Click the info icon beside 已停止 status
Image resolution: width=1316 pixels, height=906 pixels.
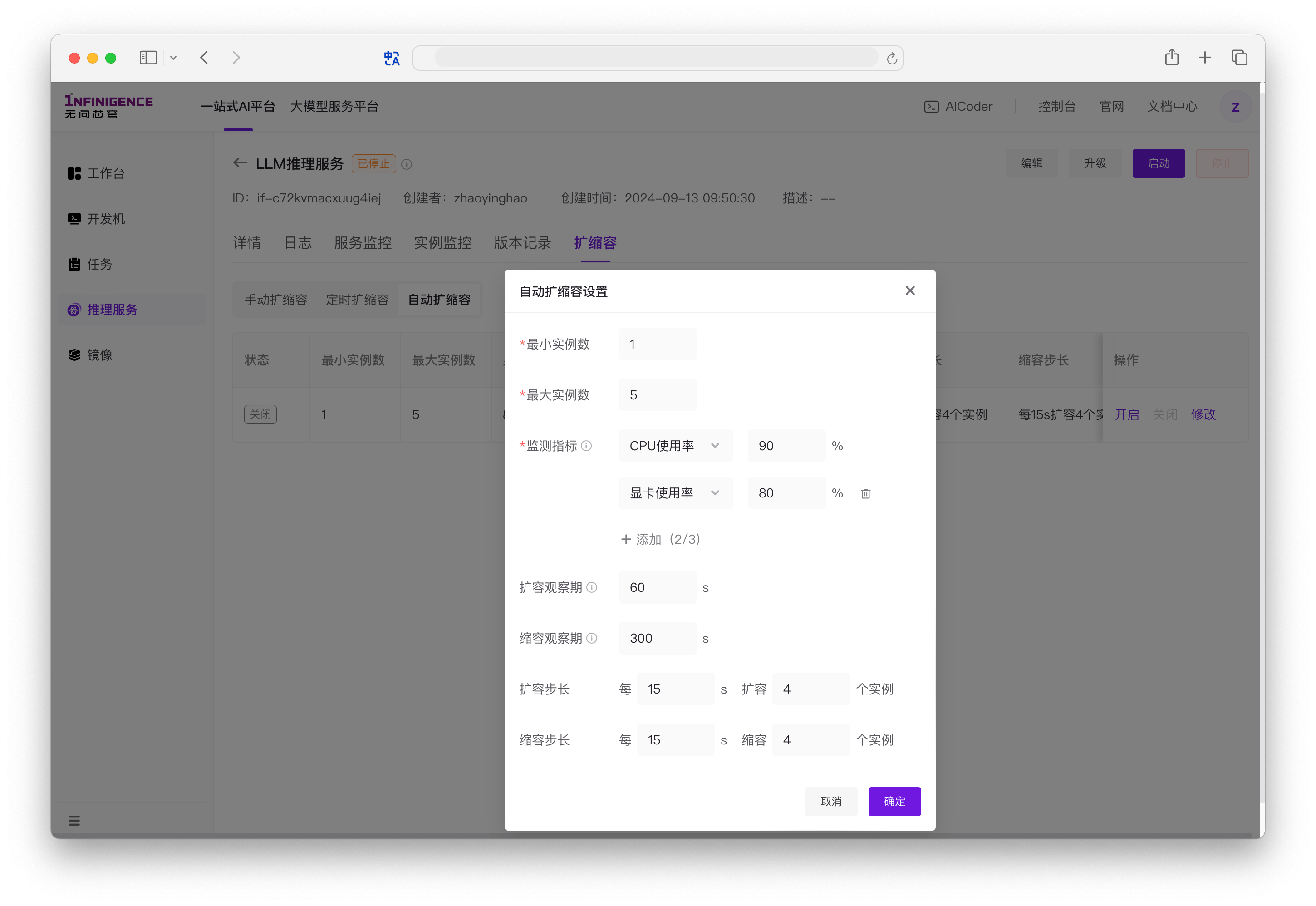(406, 164)
